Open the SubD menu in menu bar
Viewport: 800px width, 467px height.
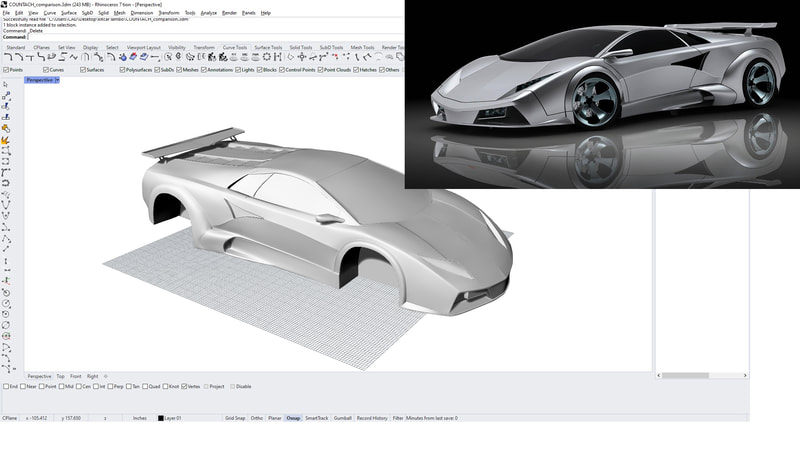(87, 13)
